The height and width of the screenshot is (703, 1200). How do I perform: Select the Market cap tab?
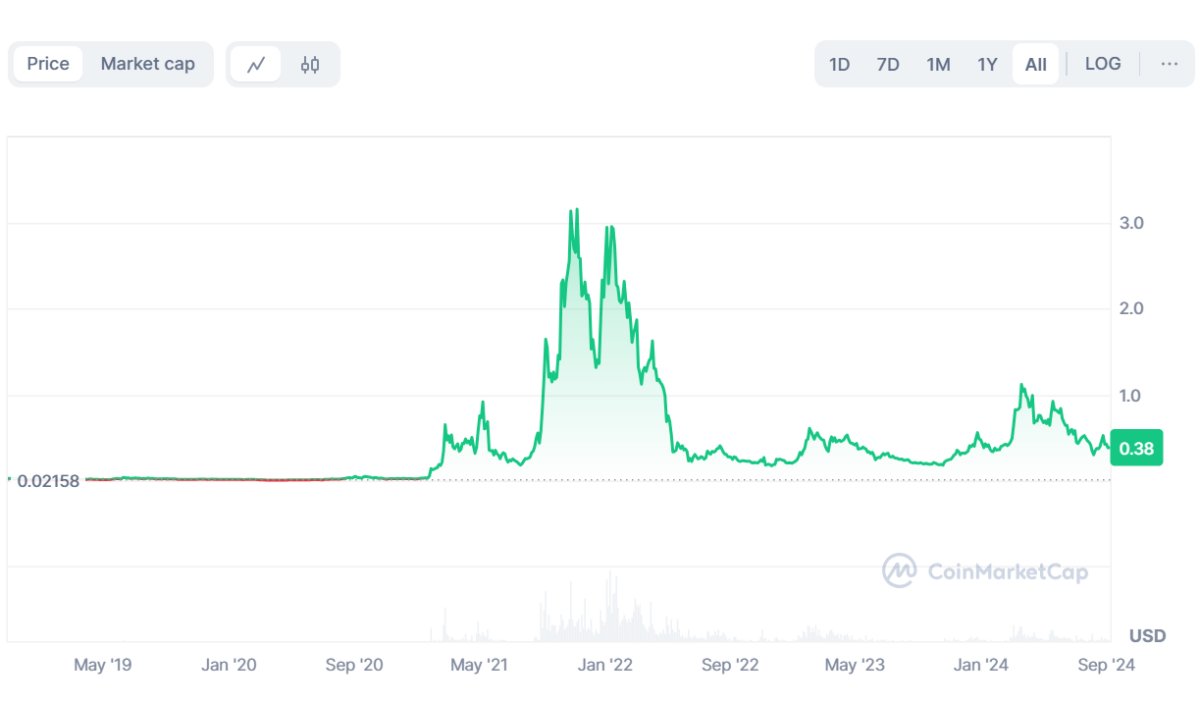point(148,64)
